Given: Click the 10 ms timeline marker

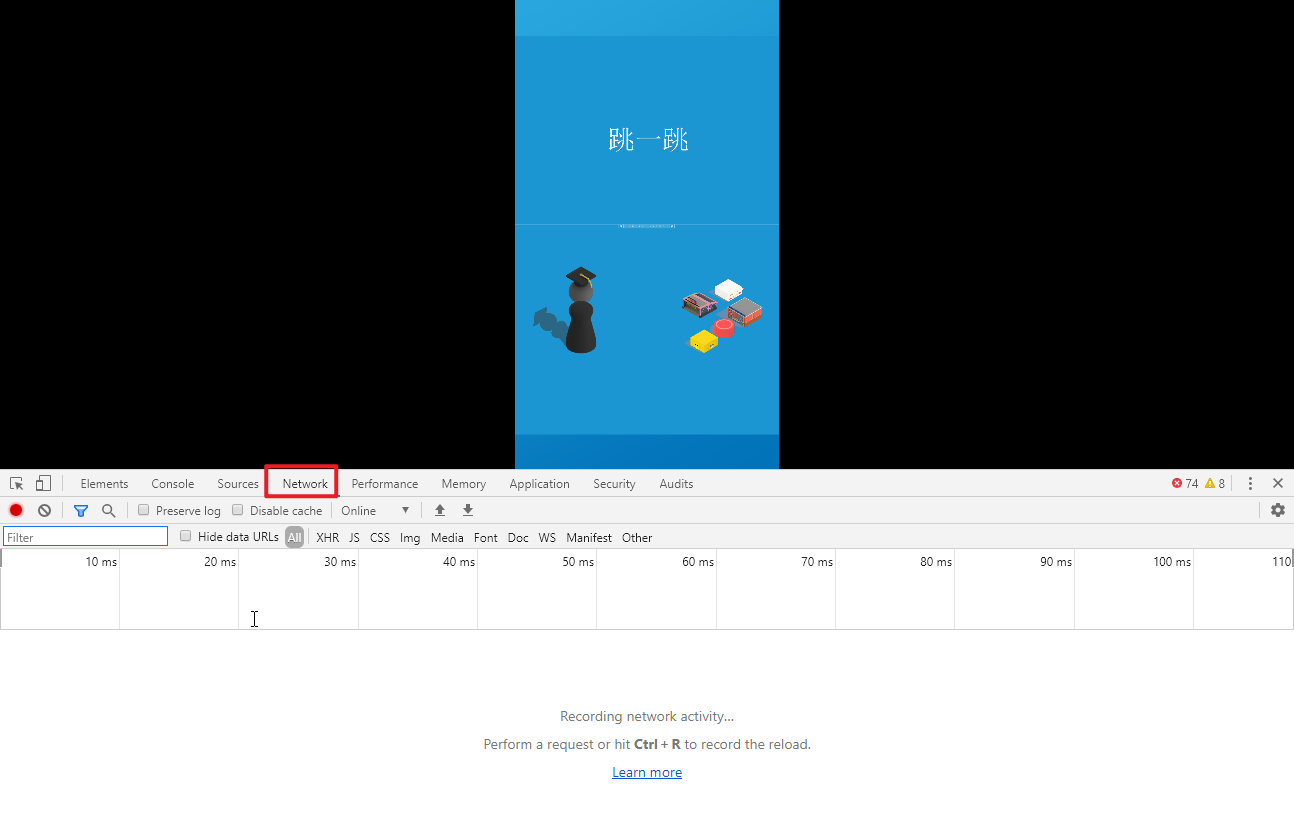Looking at the screenshot, I should (101, 562).
